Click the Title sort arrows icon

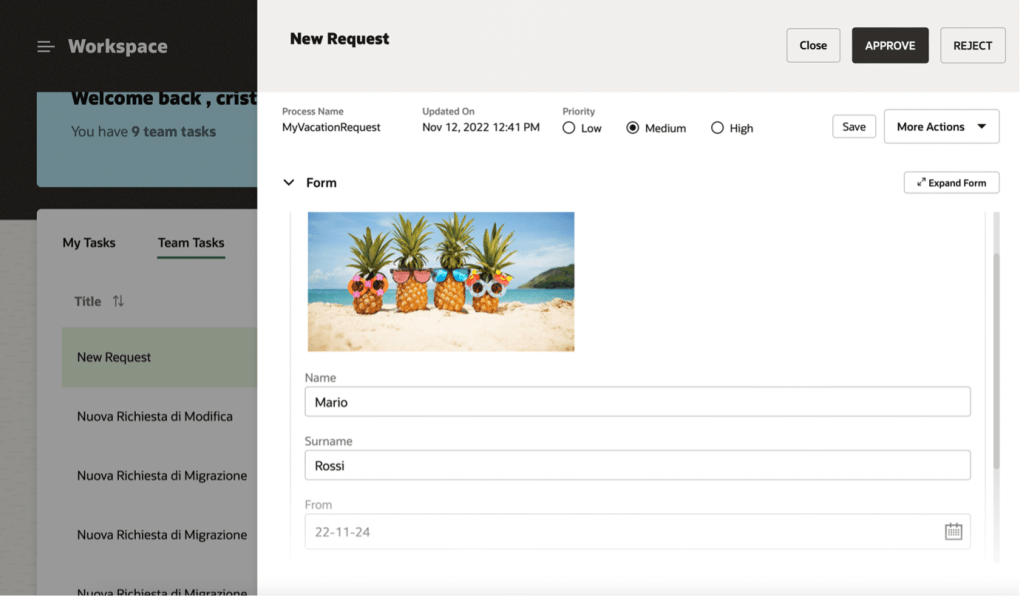(118, 301)
